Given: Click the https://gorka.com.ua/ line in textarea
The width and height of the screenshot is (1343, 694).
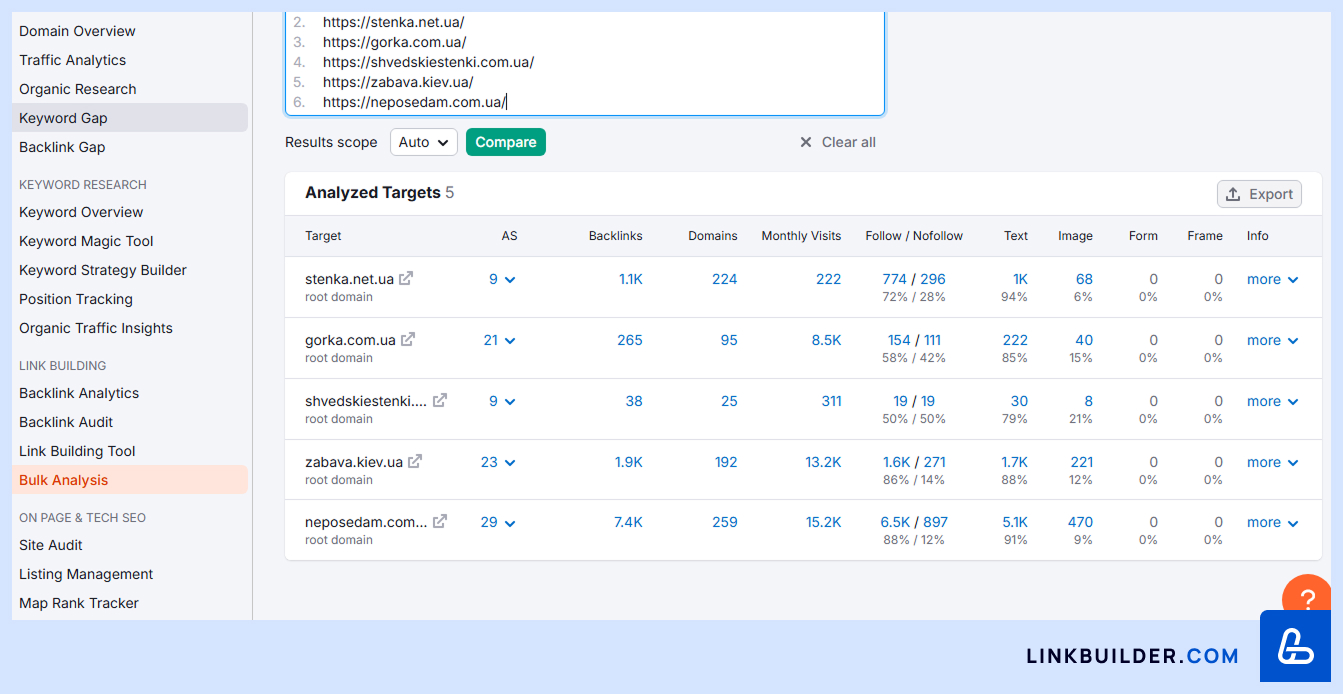Looking at the screenshot, I should click(x=394, y=42).
